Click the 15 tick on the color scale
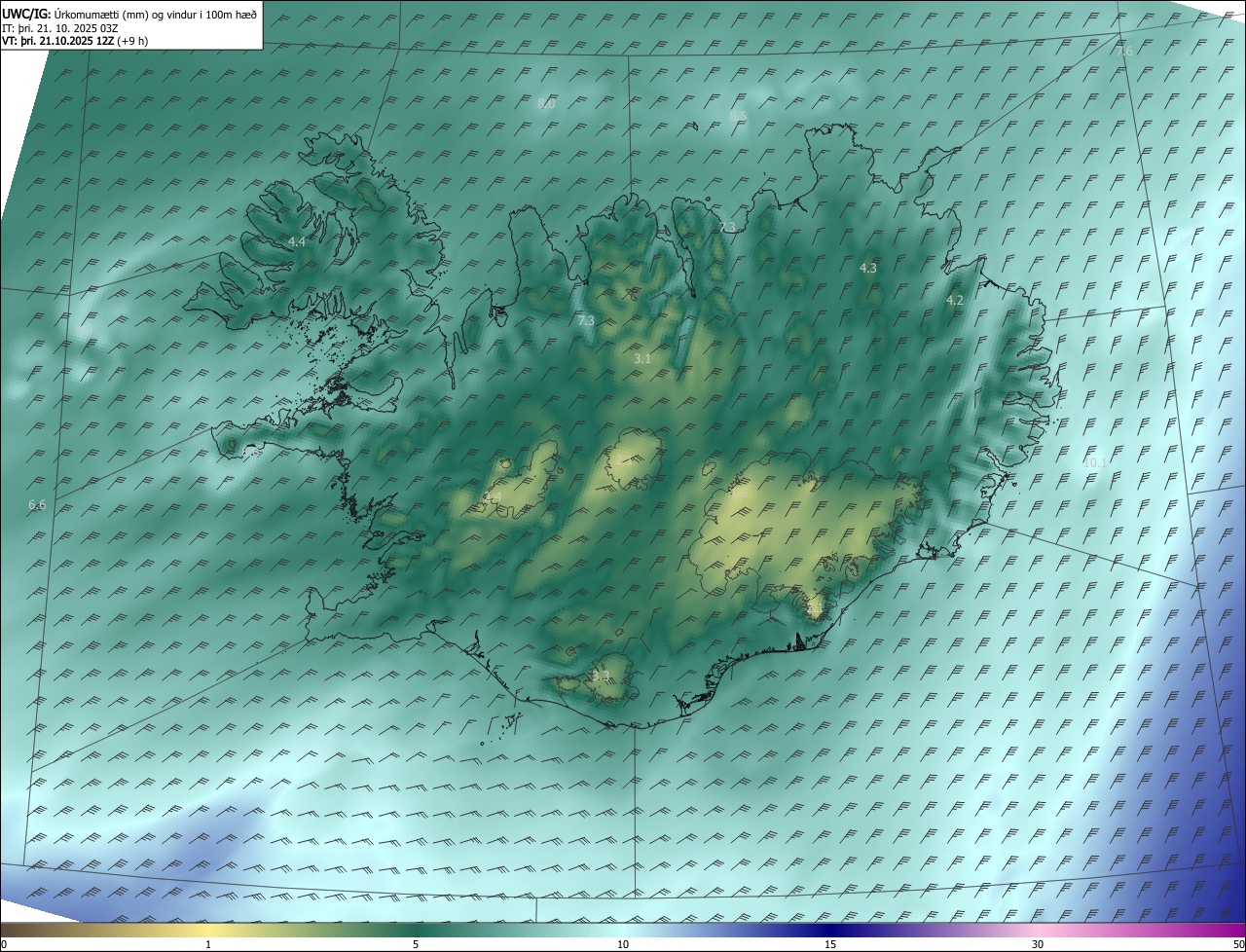The height and width of the screenshot is (952, 1246). coord(830,945)
